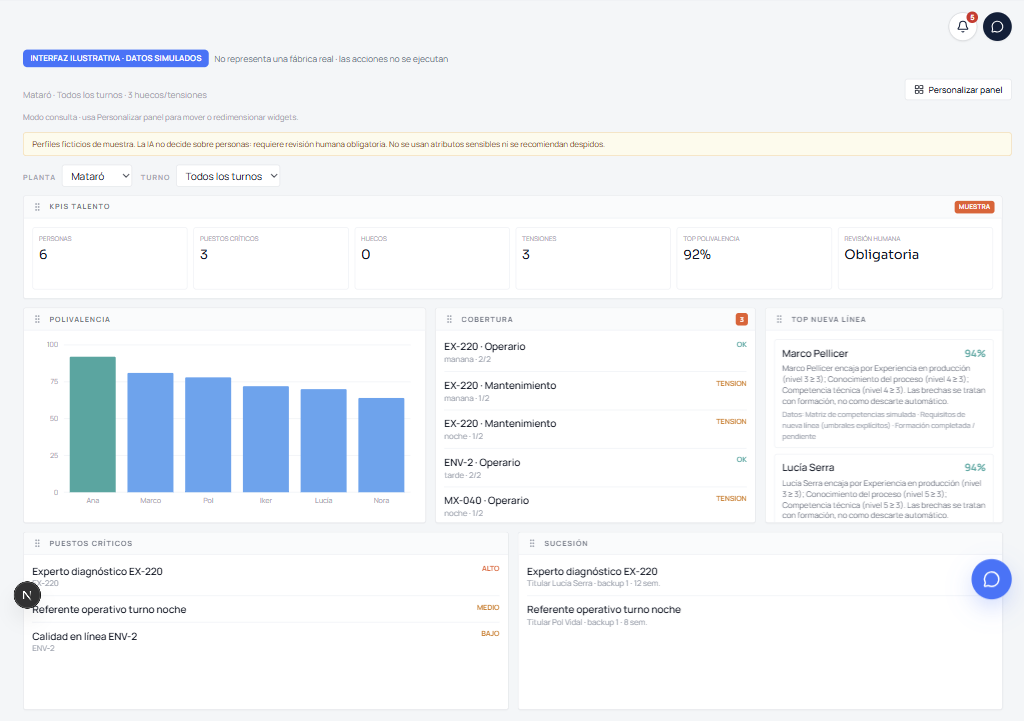This screenshot has height=721, width=1024.
Task: Select Referente operativo turno noche in Puestos Críticos
Action: tap(266, 609)
